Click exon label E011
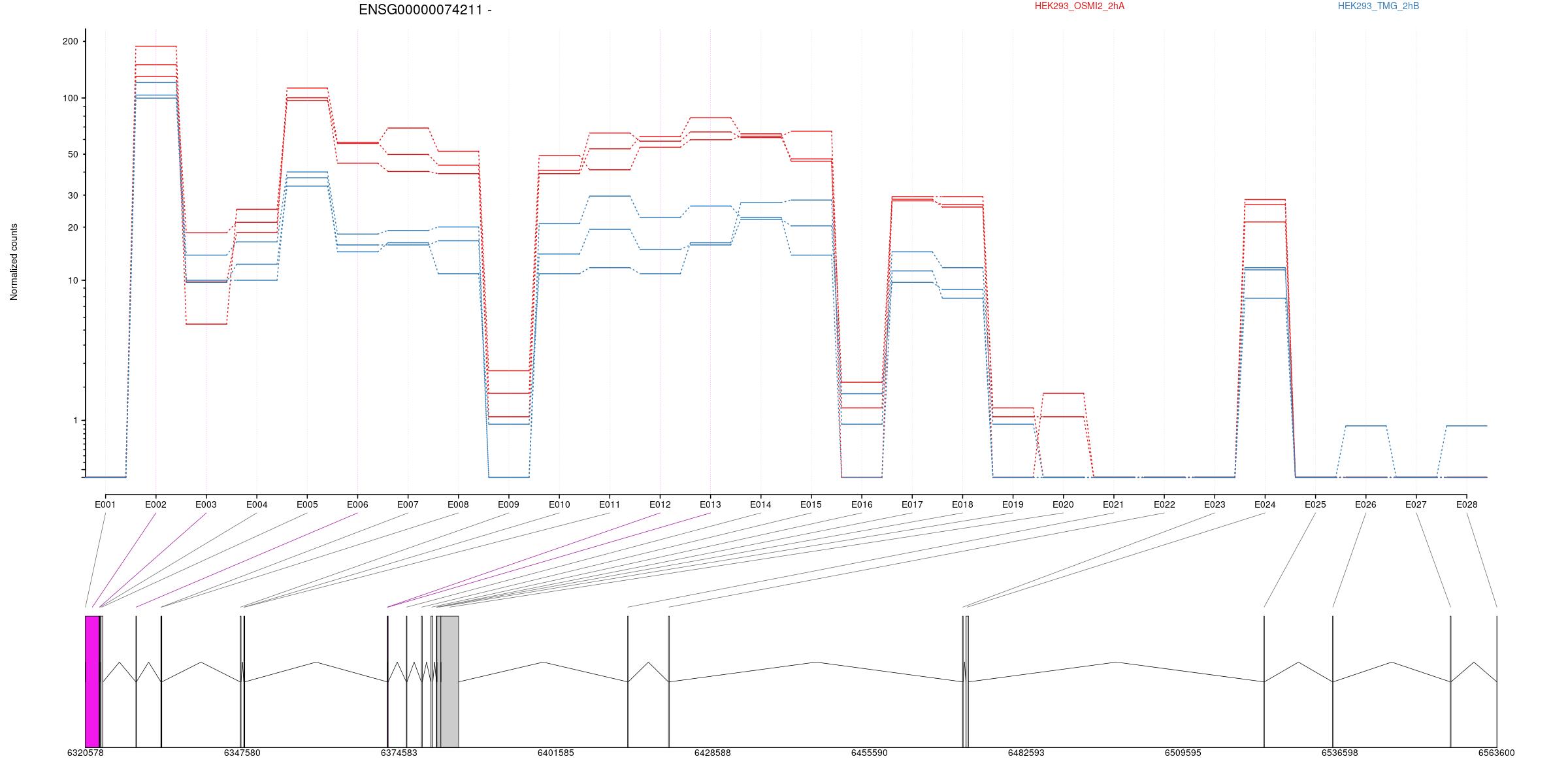The height and width of the screenshot is (784, 1568). tap(610, 504)
